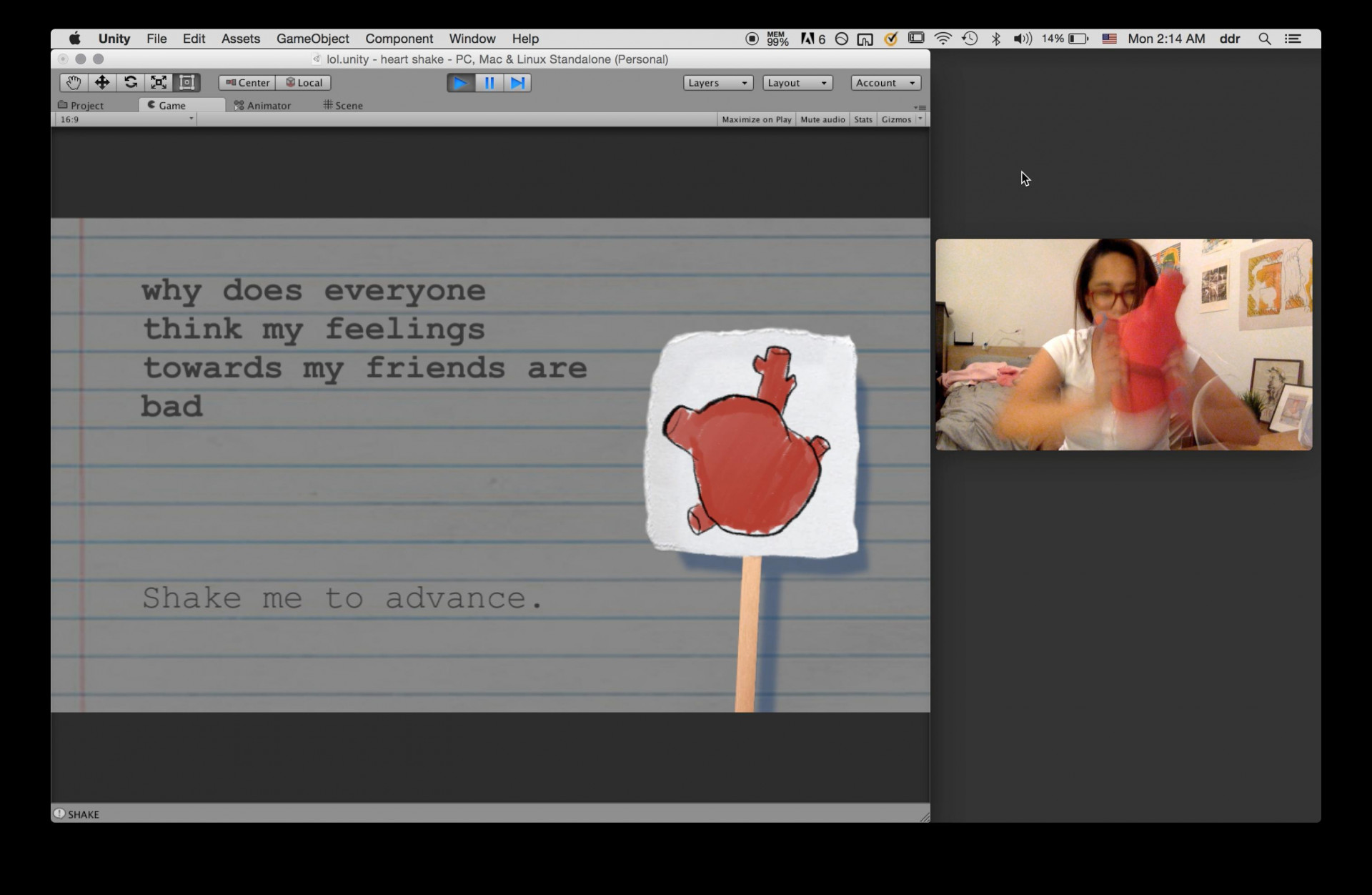
Task: Toggle Local handle rotation button
Action: [x=304, y=83]
